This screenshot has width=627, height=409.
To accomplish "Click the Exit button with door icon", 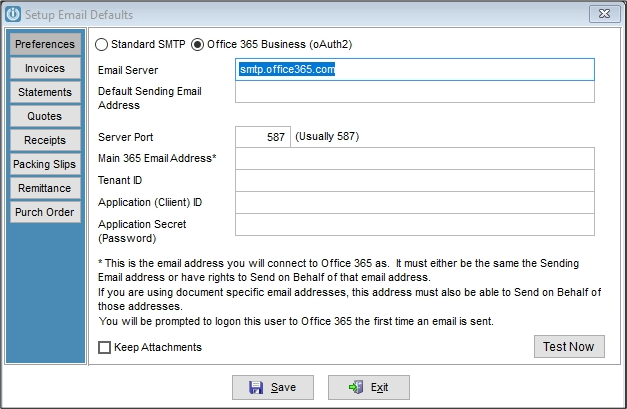I will point(369,387).
